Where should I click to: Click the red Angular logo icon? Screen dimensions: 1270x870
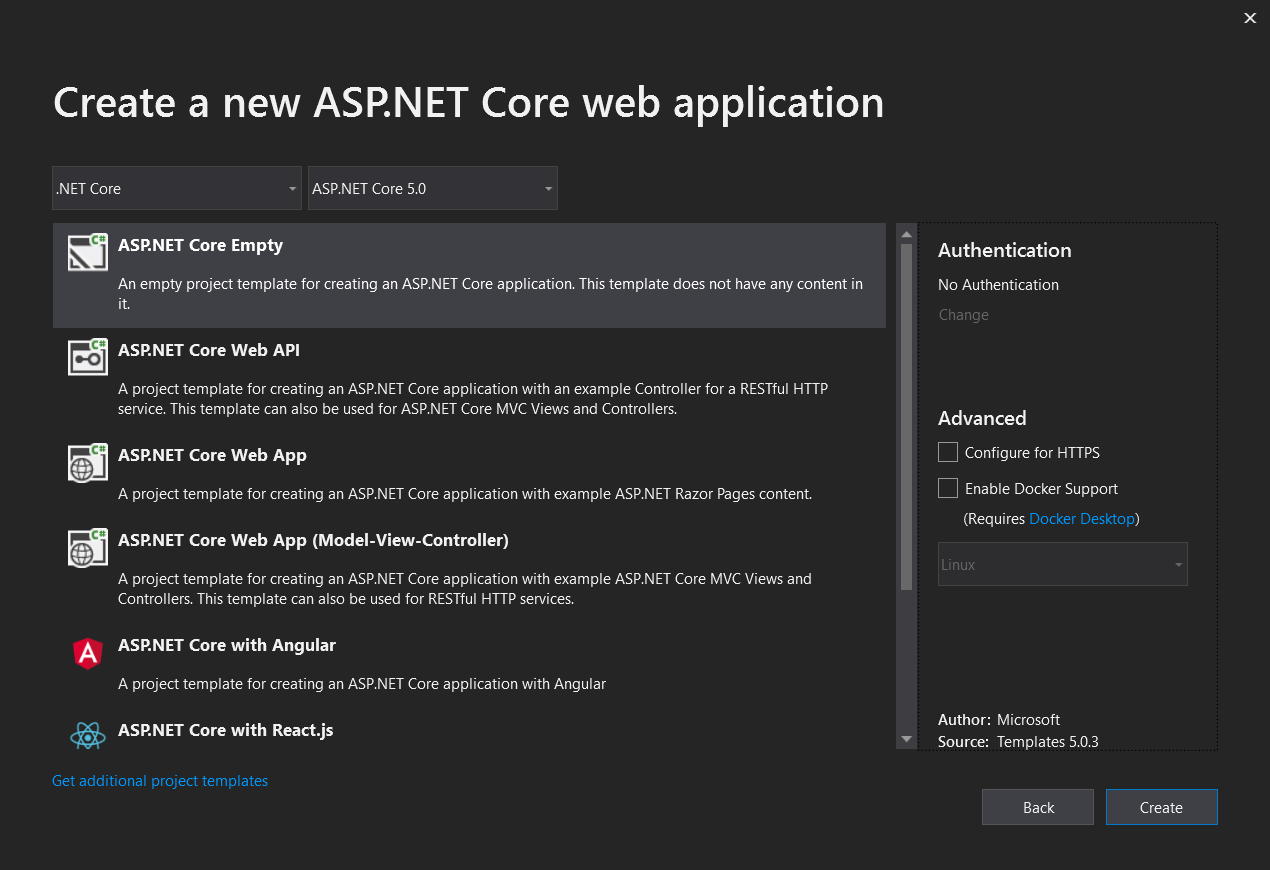tap(88, 653)
